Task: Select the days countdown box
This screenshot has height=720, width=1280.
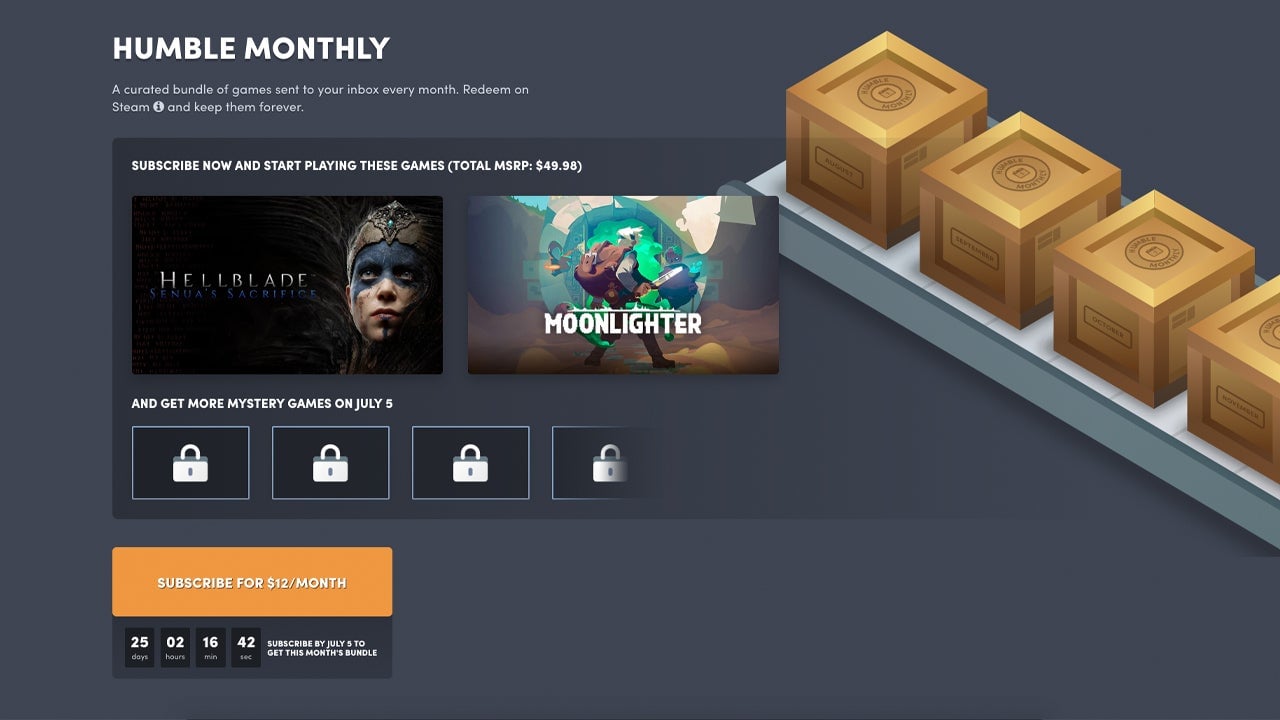Action: tap(140, 647)
